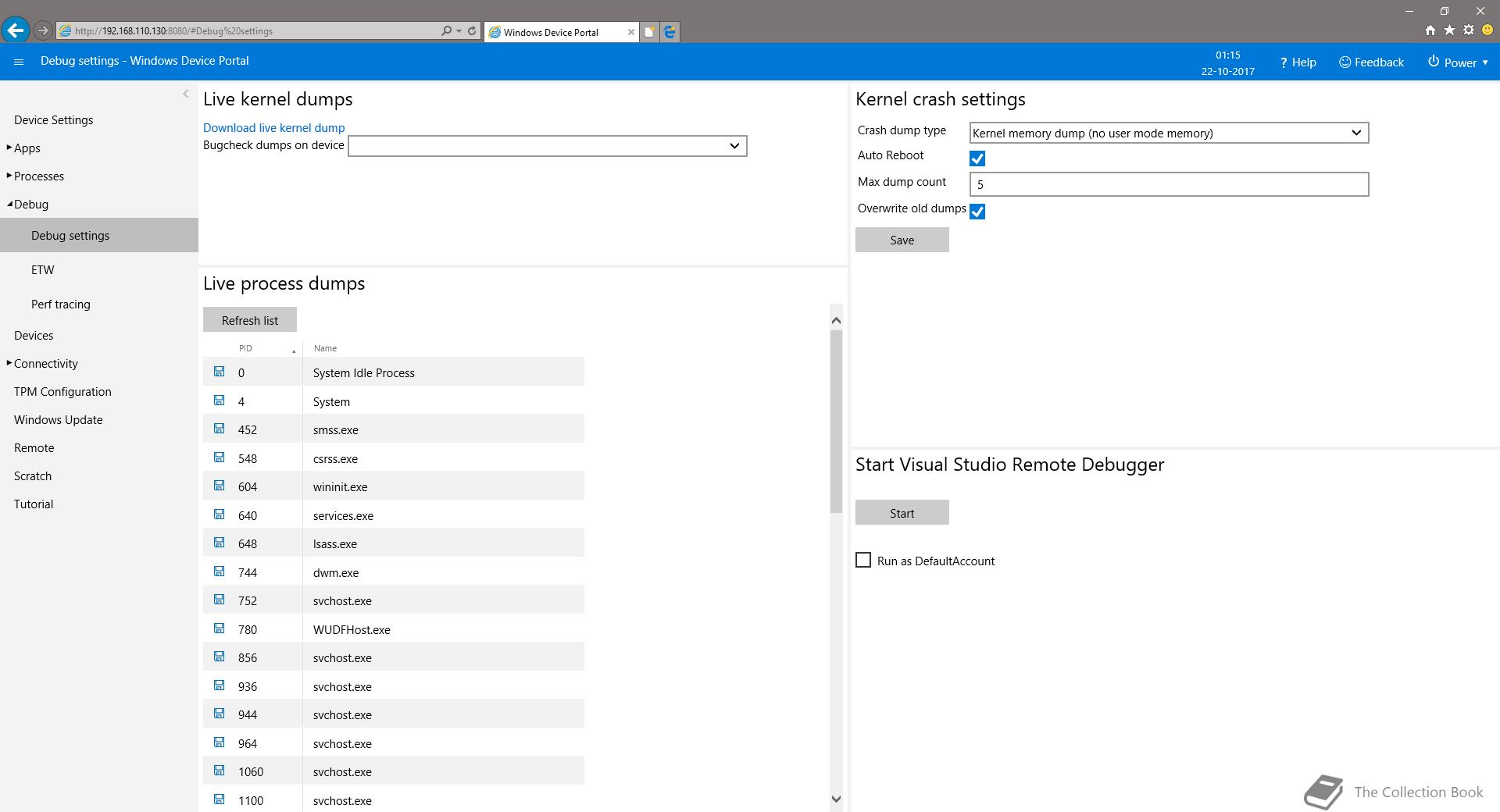Image resolution: width=1500 pixels, height=812 pixels.
Task: Click the browser forward arrow
Action: tap(43, 31)
